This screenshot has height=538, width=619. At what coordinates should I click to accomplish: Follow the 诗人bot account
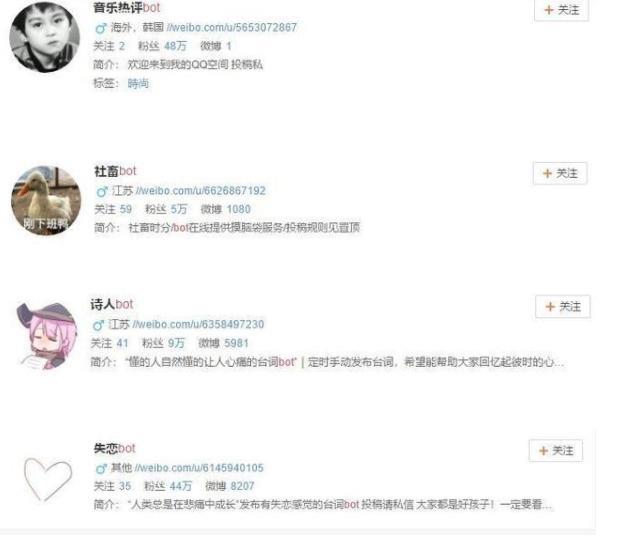click(563, 306)
